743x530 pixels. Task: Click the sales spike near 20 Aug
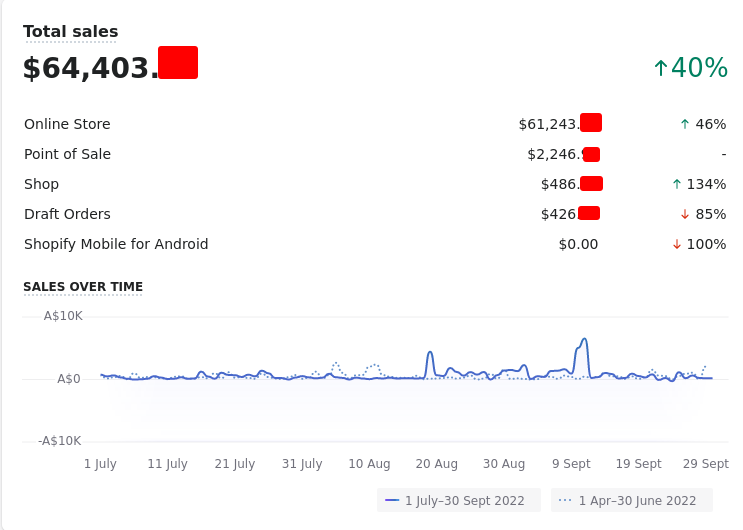click(x=430, y=353)
